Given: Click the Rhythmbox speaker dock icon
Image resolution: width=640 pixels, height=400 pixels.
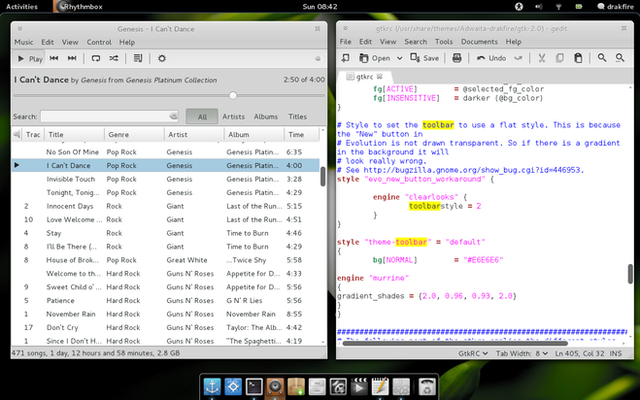Looking at the screenshot, I should pos(275,387).
